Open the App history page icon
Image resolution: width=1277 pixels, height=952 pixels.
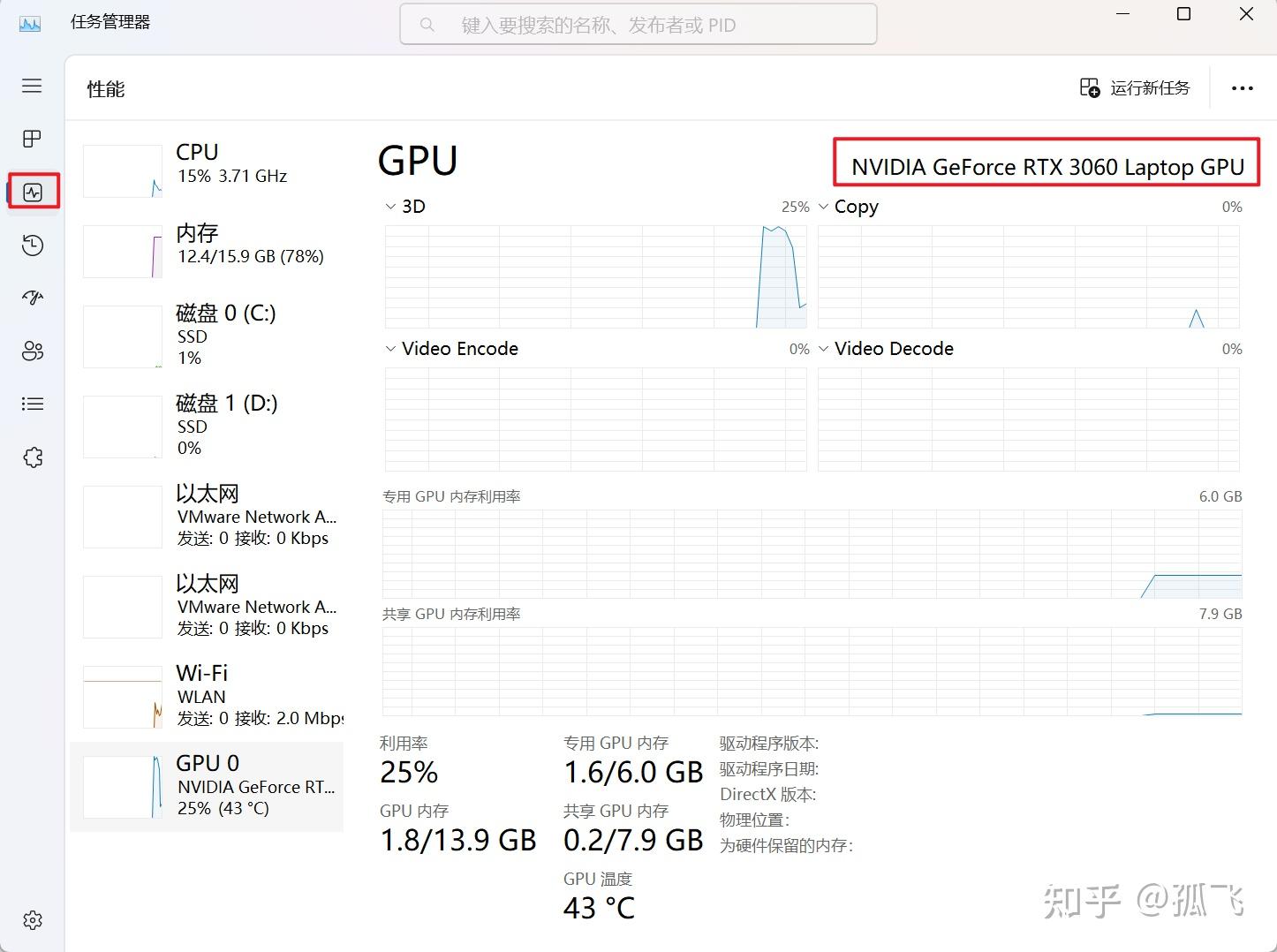(x=33, y=245)
